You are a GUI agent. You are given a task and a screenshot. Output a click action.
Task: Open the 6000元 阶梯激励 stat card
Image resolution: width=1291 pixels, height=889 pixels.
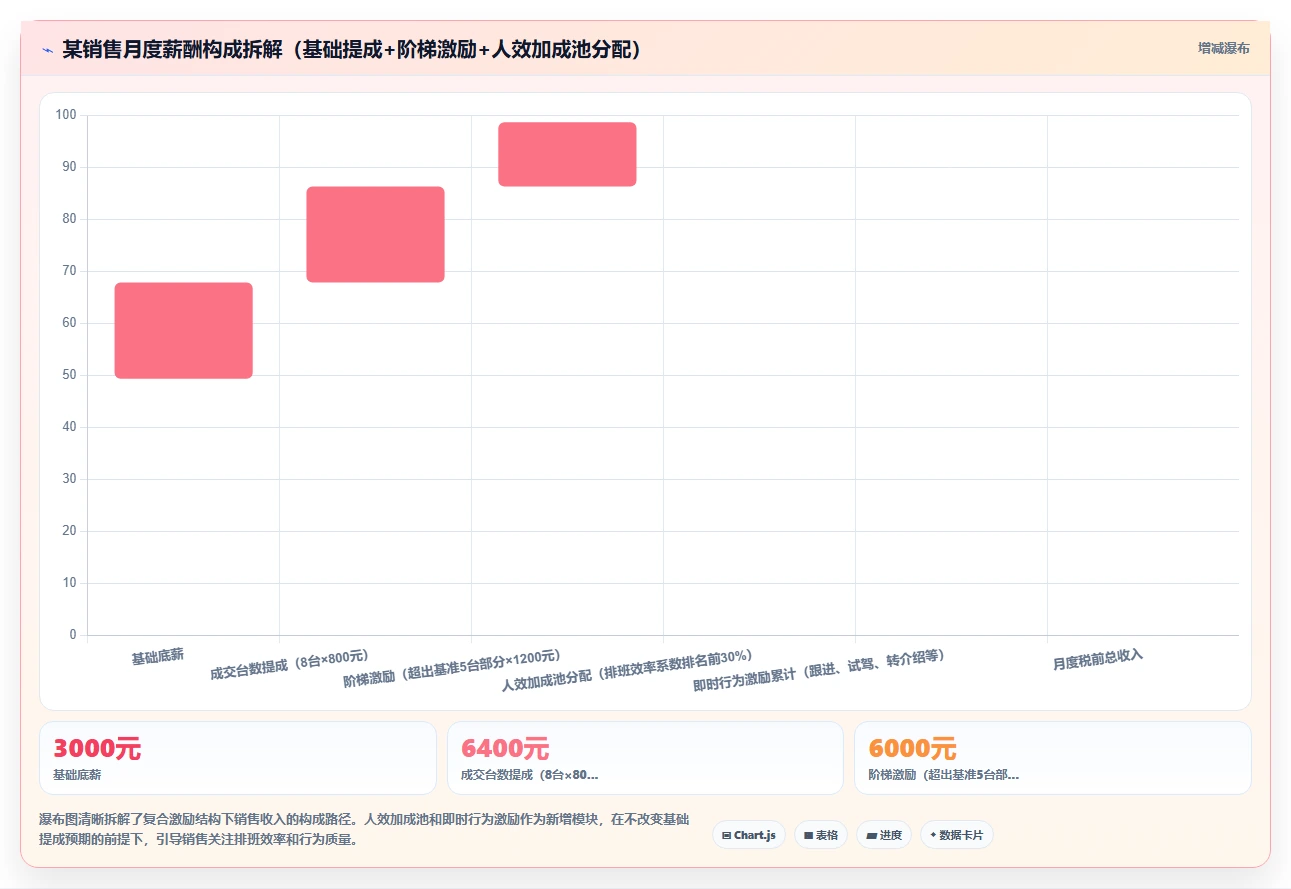[1052, 758]
